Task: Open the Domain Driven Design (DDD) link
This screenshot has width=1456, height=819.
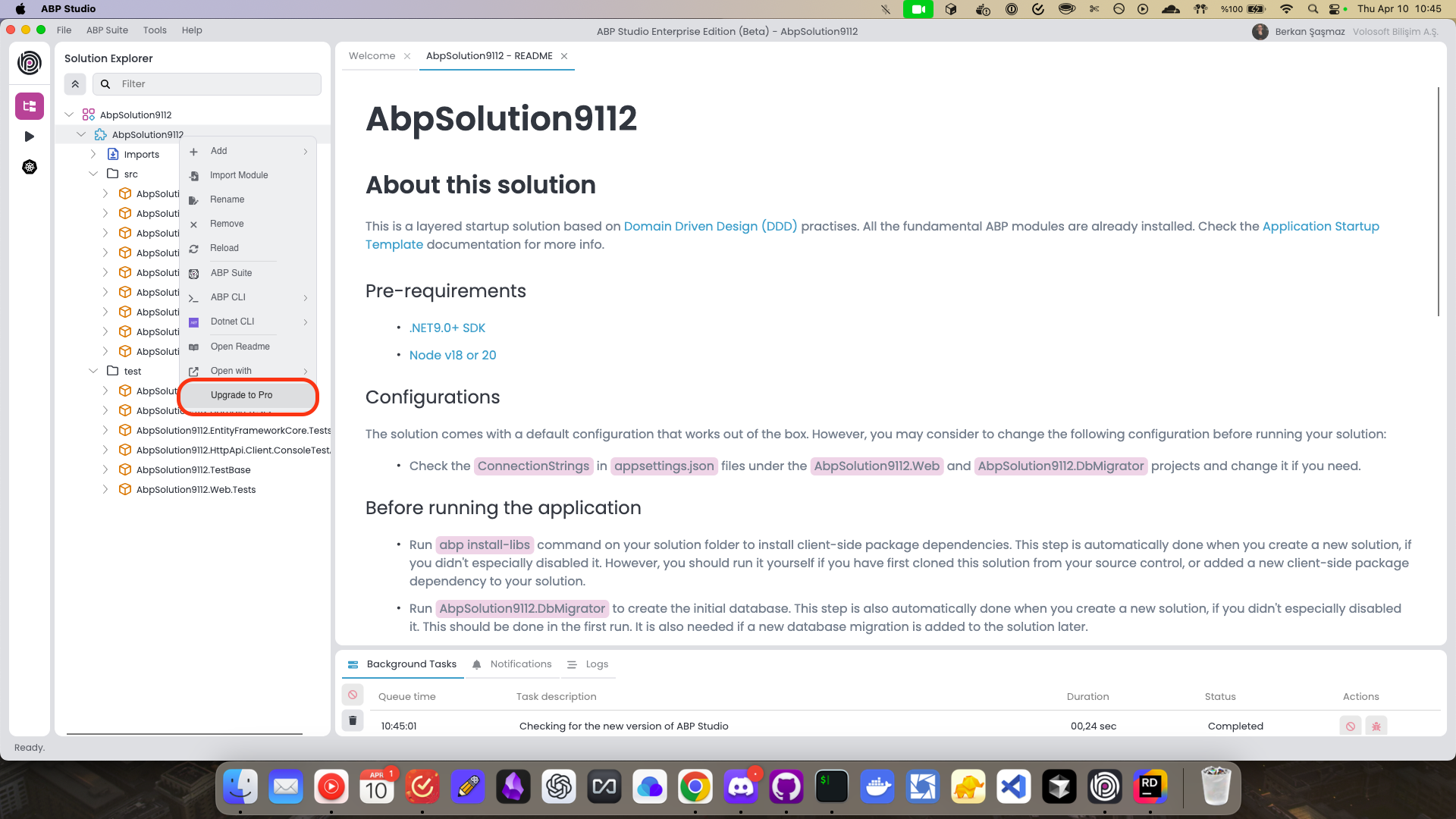Action: 710,226
